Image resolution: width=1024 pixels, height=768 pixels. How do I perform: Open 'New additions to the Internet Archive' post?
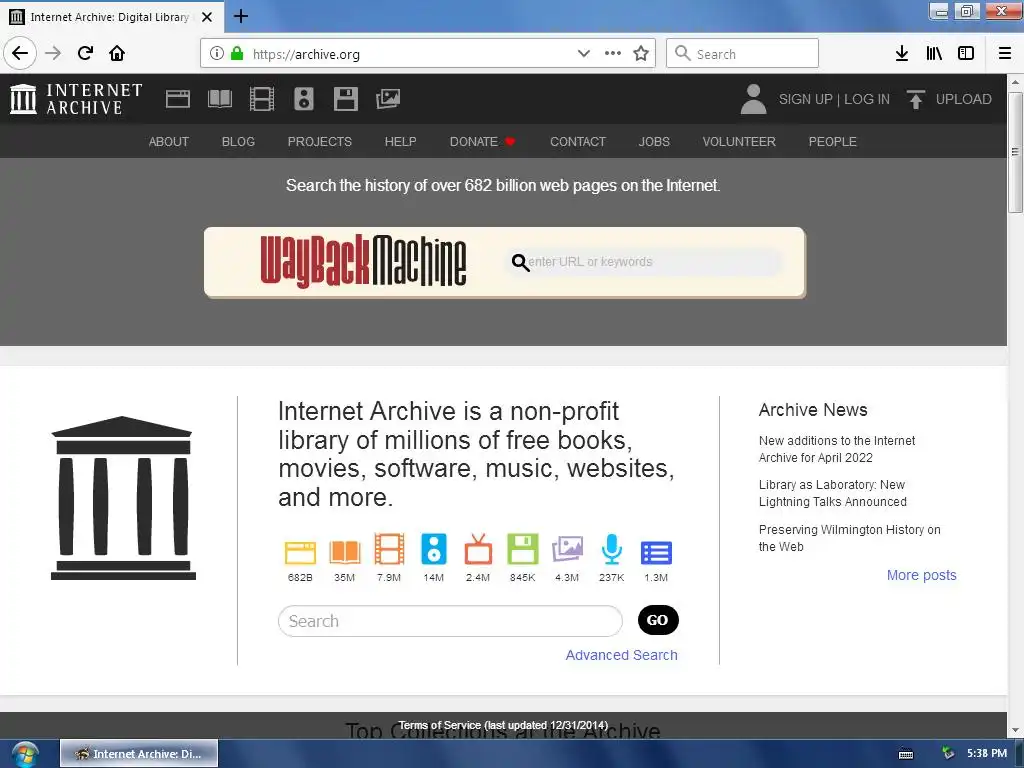point(837,449)
